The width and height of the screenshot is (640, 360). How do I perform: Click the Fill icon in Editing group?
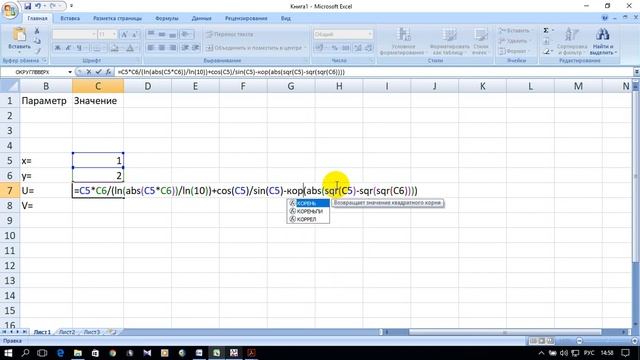(x=547, y=41)
